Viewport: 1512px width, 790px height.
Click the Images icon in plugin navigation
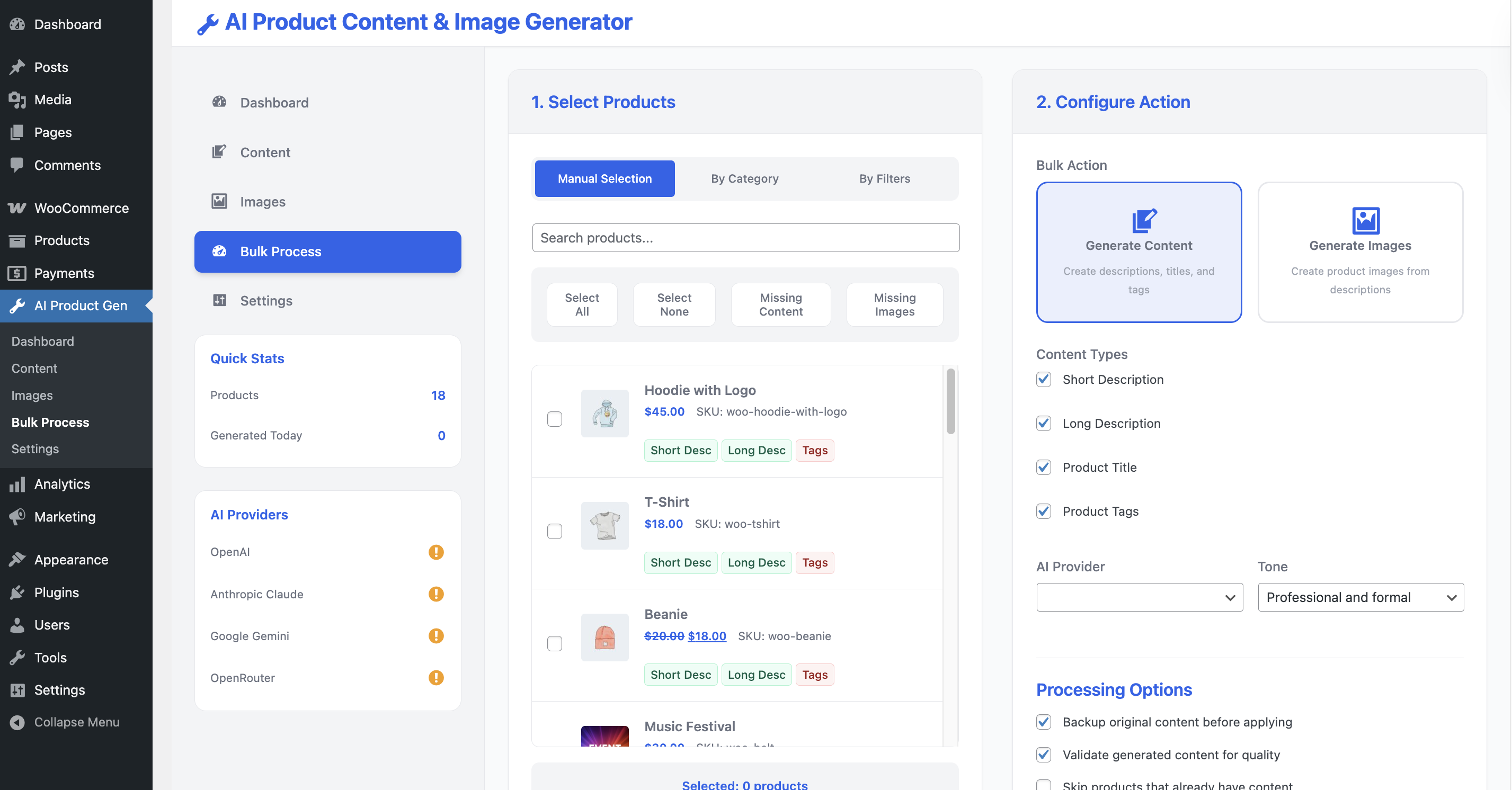pos(219,201)
